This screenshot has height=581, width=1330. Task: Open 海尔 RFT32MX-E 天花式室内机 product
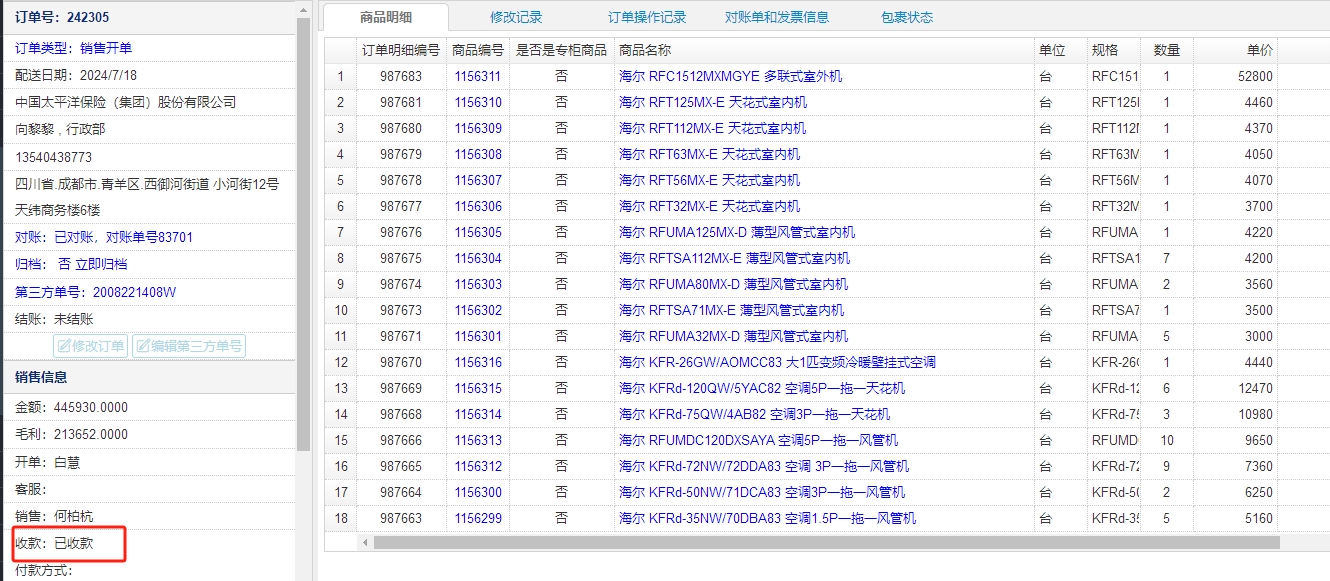point(709,206)
